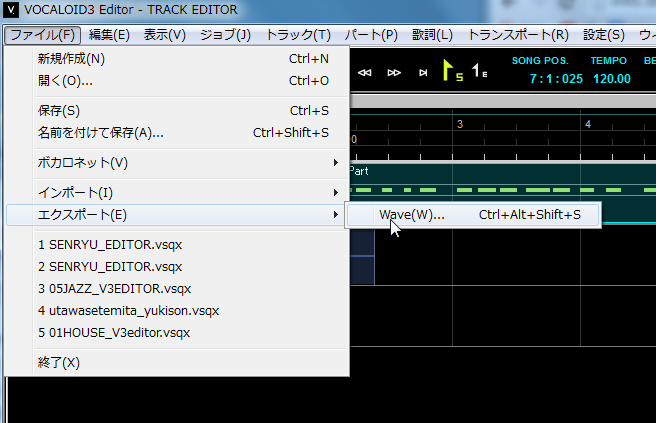Open the 歌詞(L) menu
Viewport: 656px width, 423px height.
[x=432, y=35]
